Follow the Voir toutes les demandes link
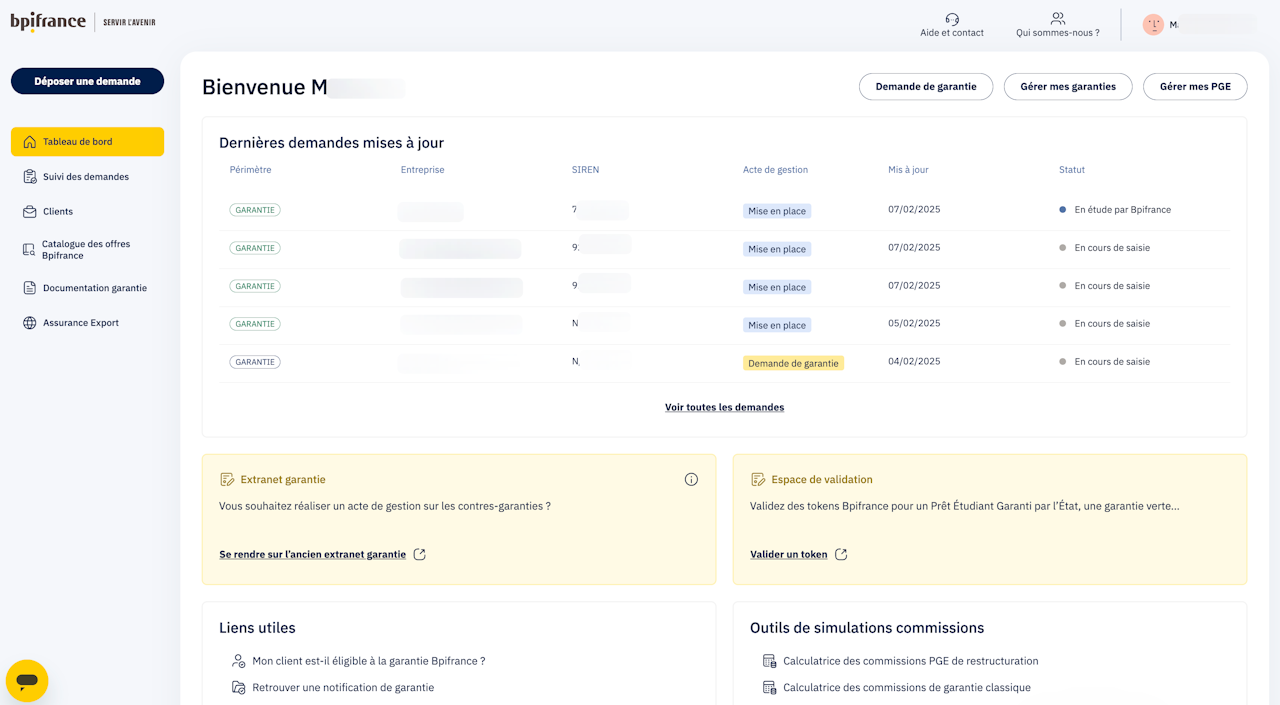 pos(724,408)
